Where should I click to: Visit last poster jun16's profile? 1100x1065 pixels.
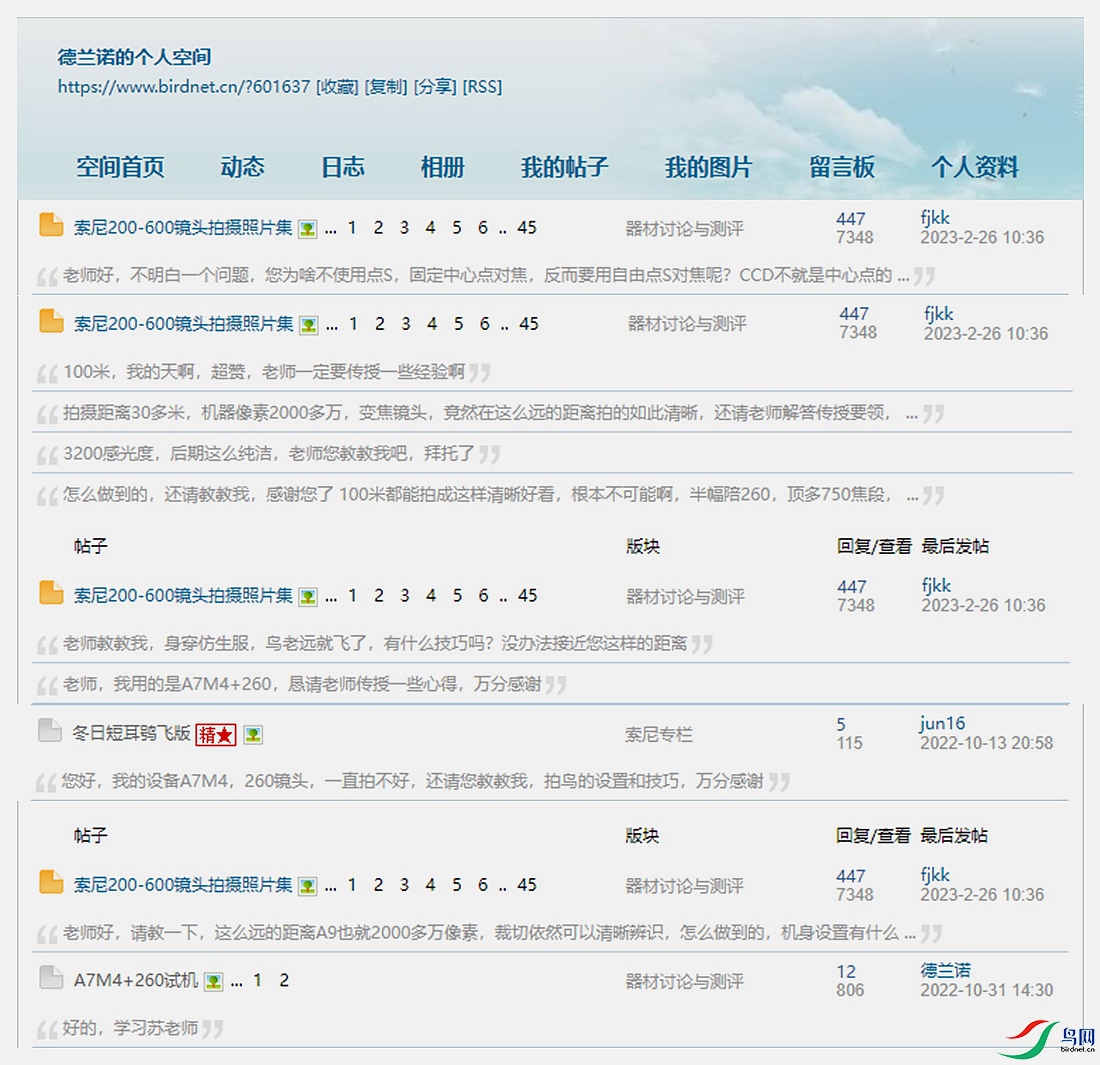click(x=942, y=724)
